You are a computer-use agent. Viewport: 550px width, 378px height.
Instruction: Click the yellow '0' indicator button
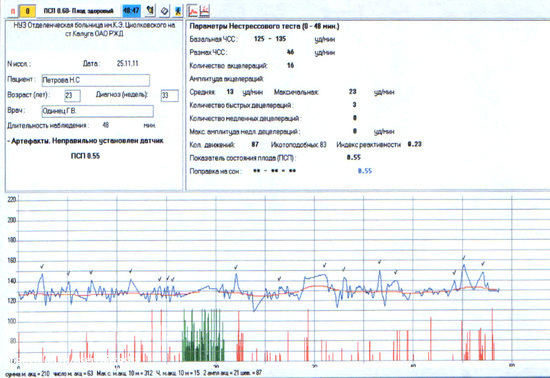click(27, 11)
